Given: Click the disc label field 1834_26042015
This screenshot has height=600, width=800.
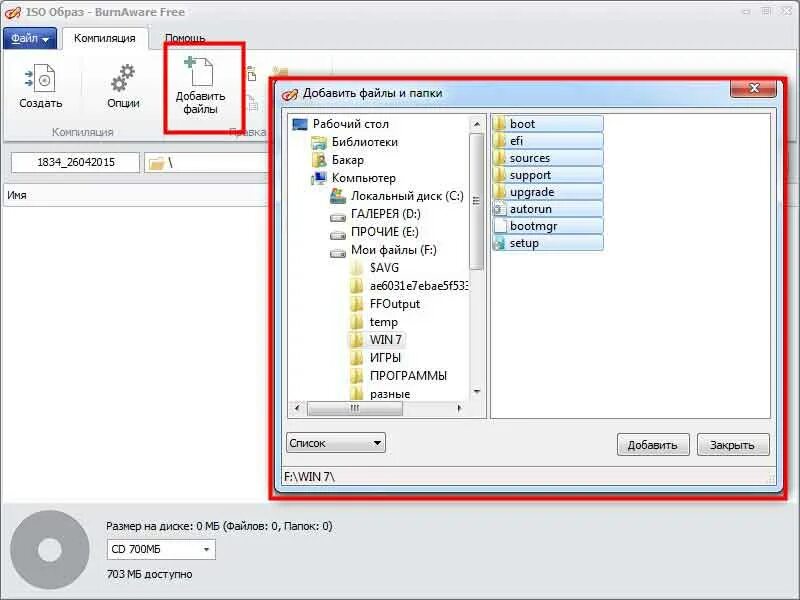Looking at the screenshot, I should point(76,162).
